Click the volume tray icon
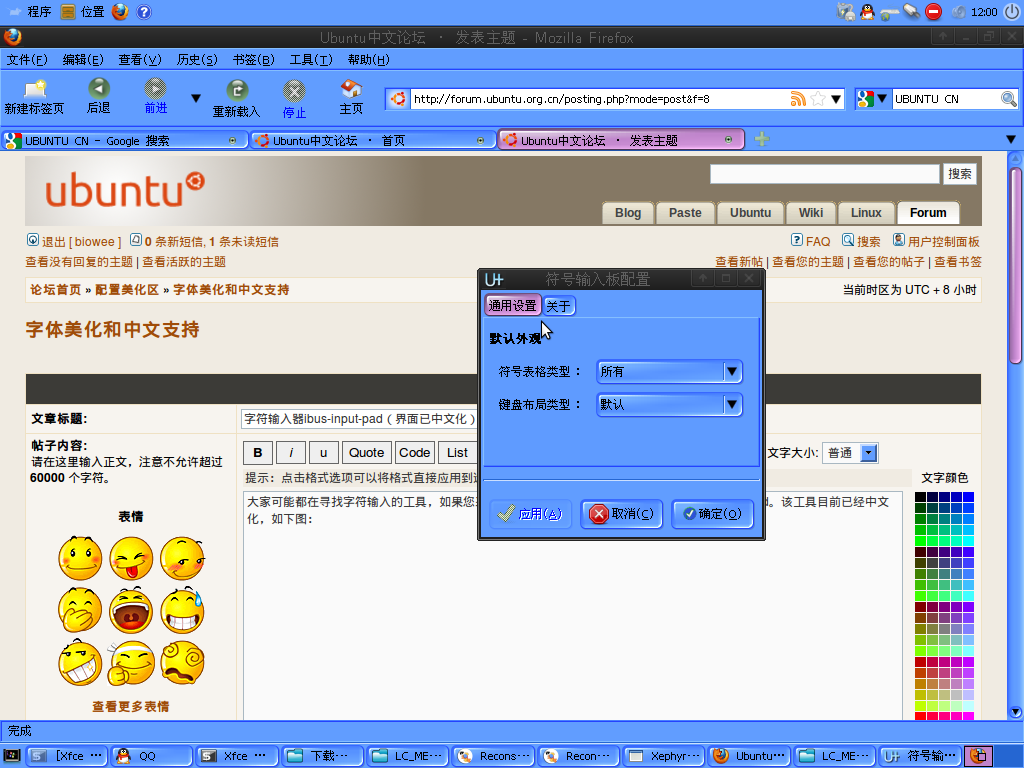 (959, 12)
